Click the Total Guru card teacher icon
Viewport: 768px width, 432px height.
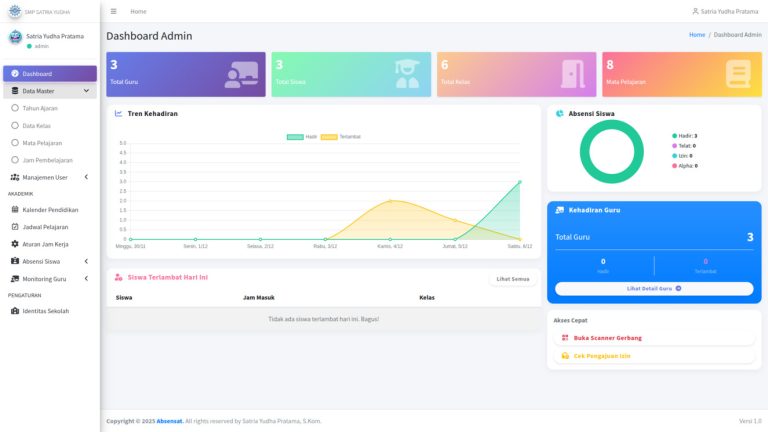pos(241,74)
